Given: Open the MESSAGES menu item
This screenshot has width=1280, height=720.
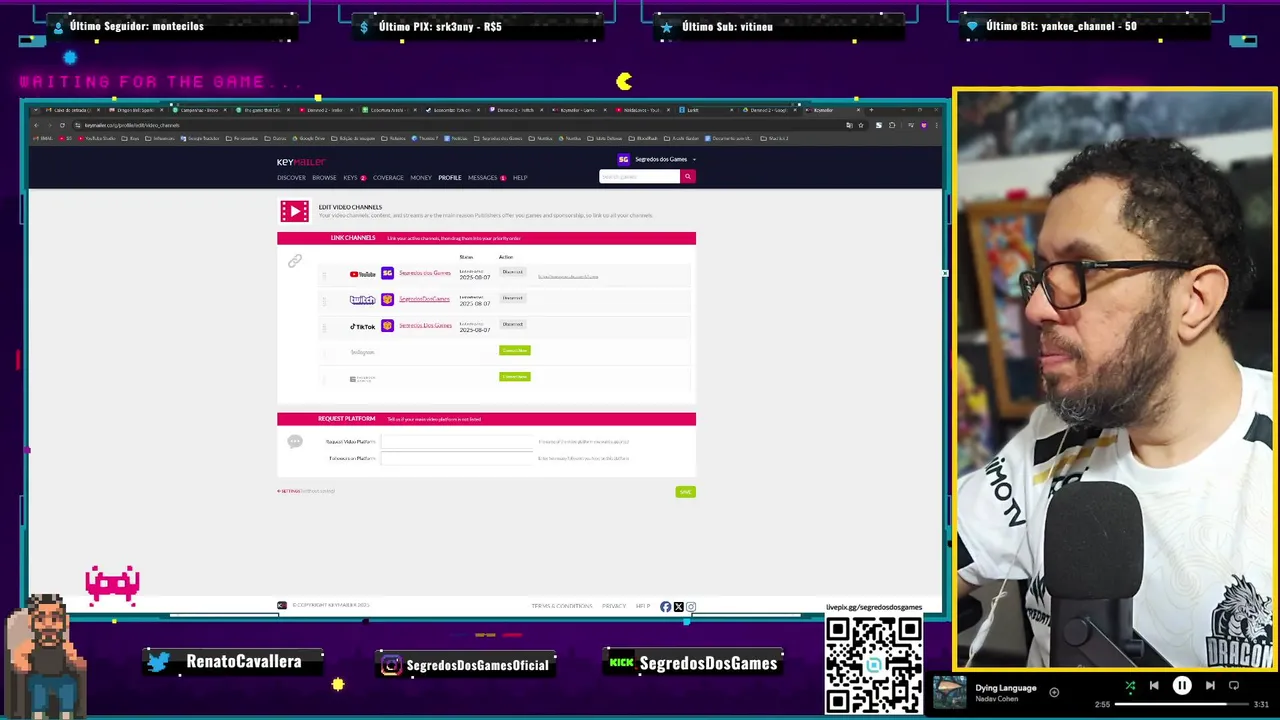Looking at the screenshot, I should pyautogui.click(x=482, y=178).
